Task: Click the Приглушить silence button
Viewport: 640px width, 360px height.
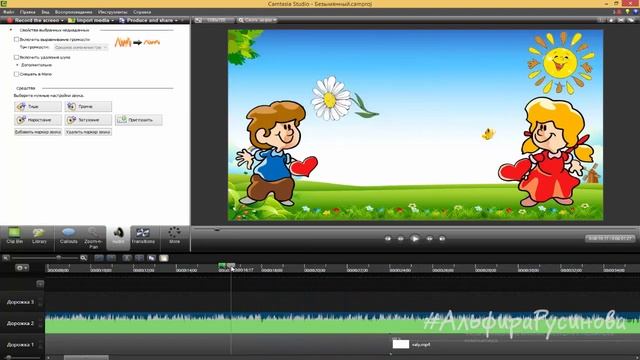Action: pyautogui.click(x=139, y=120)
